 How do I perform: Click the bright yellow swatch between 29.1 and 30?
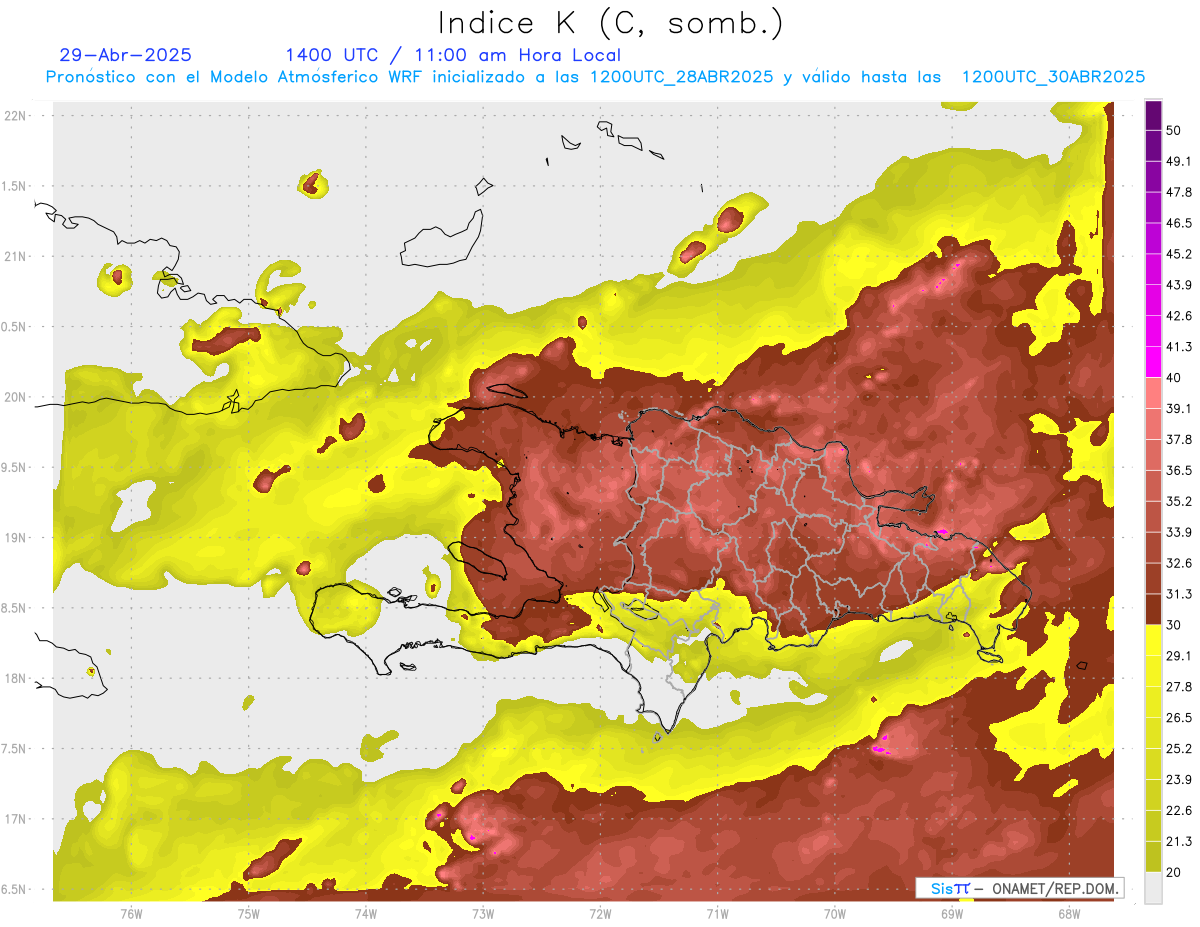tap(1153, 640)
